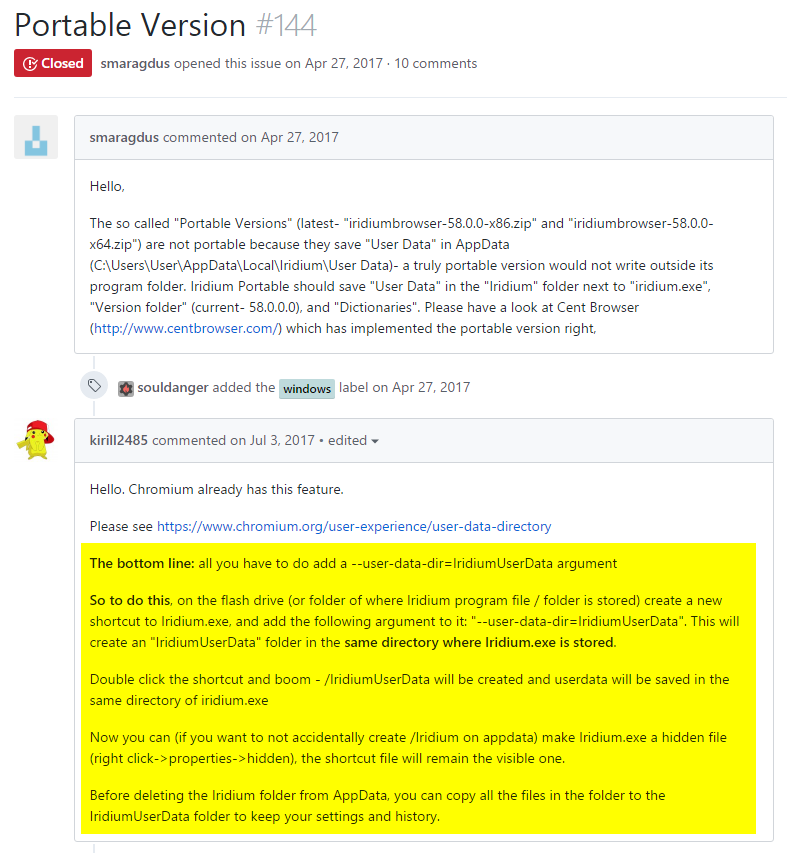Click kirill2485 username in comment header
This screenshot has width=787, height=853.
(119, 440)
